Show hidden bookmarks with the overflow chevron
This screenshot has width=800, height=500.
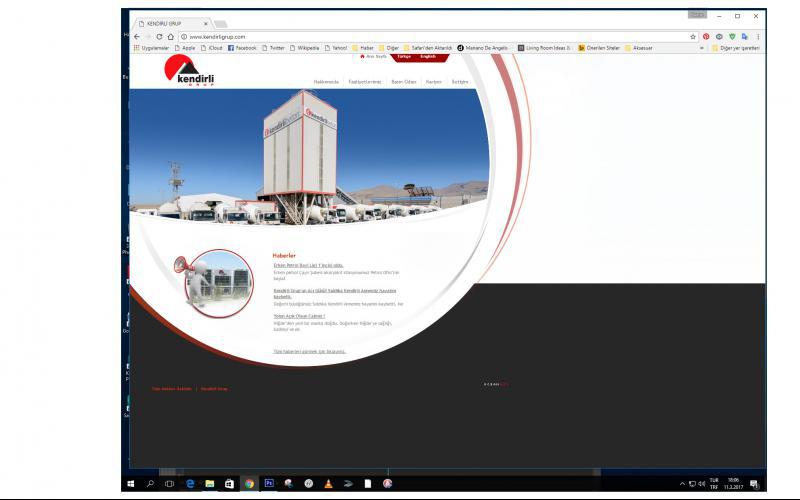pos(702,48)
